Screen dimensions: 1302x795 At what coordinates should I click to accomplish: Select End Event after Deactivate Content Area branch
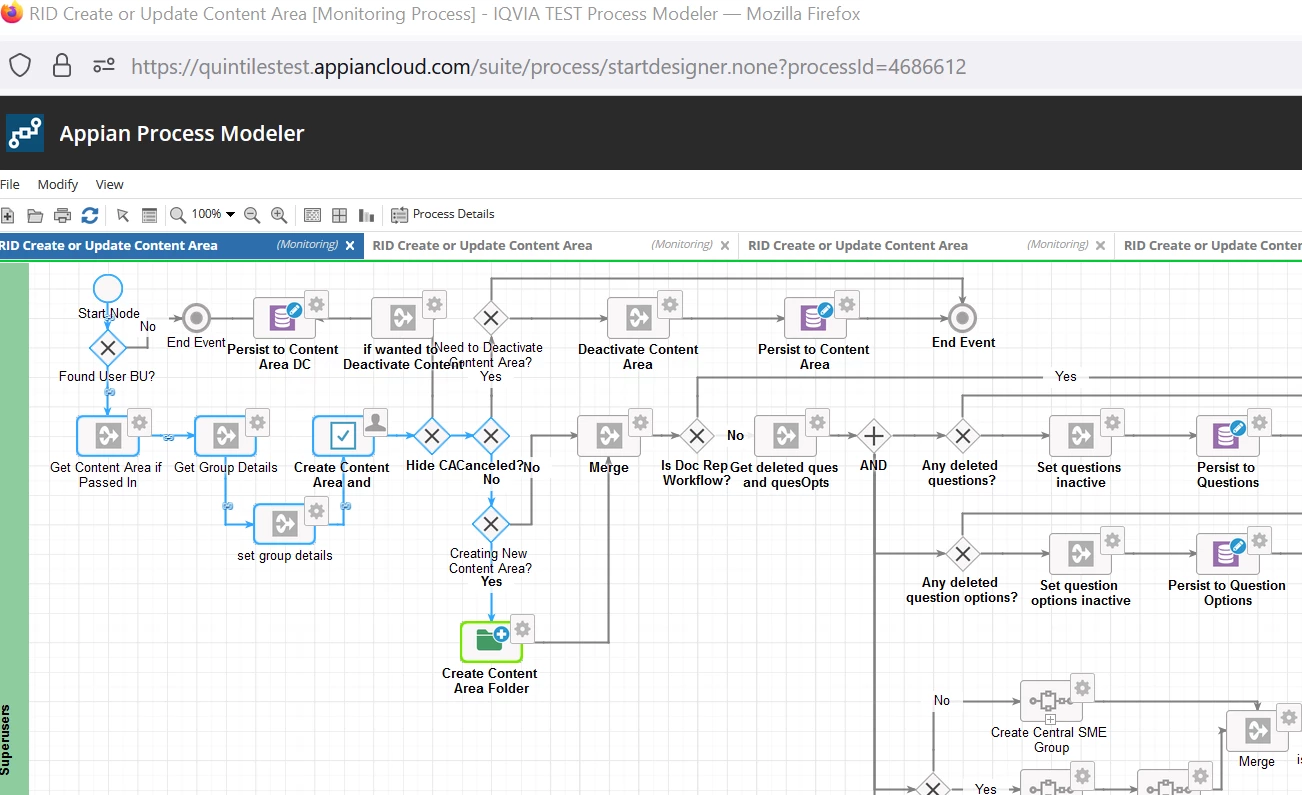coord(962,319)
